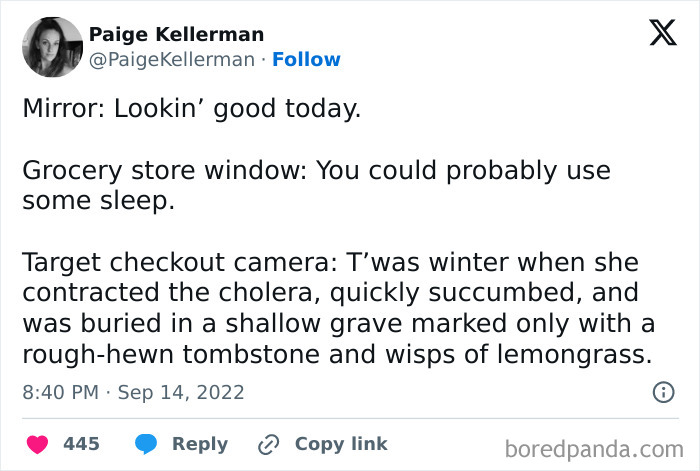The image size is (700, 471).
Task: Click the words 'wisps of lemongrass'
Action: tap(518, 354)
